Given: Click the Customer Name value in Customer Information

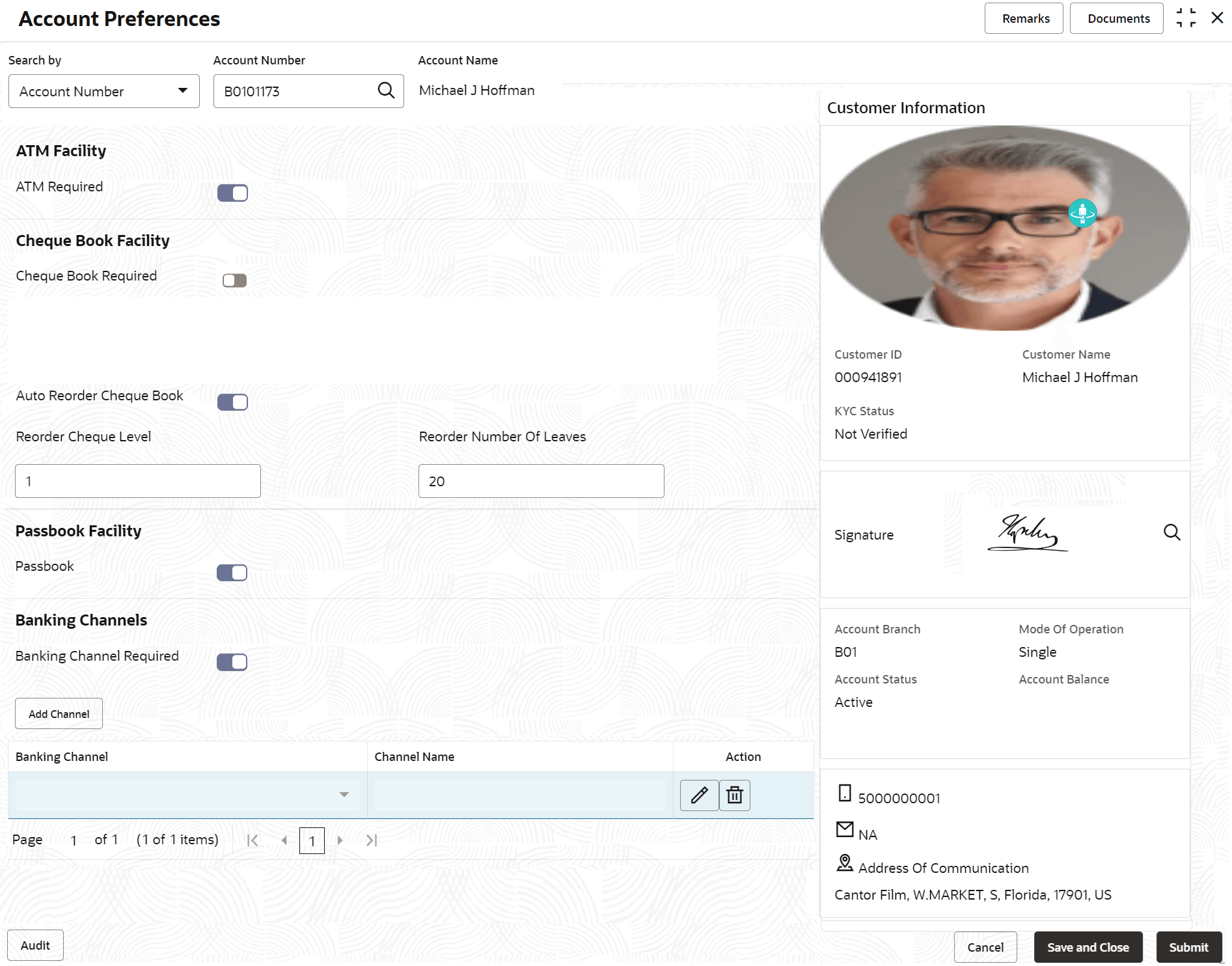Looking at the screenshot, I should click(x=1080, y=378).
